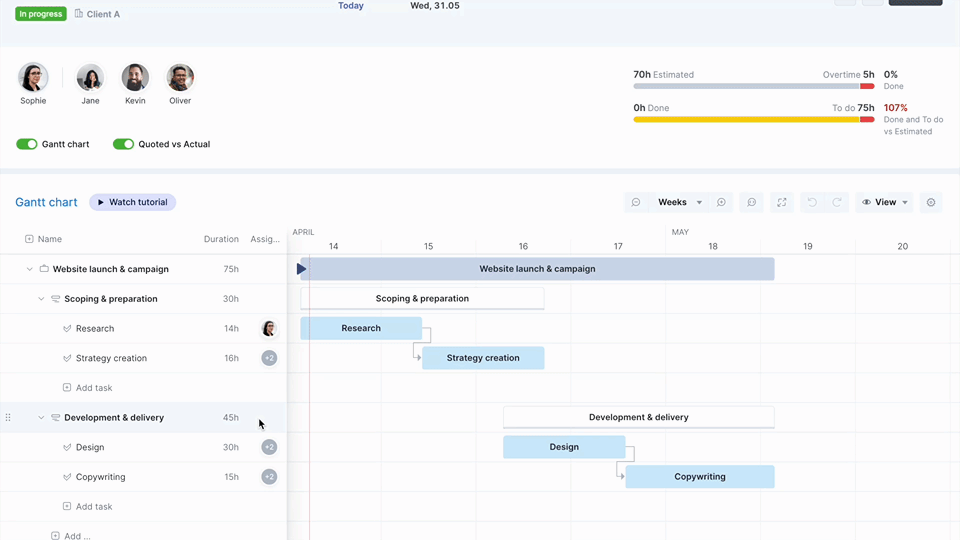Image resolution: width=960 pixels, height=540 pixels.
Task: Click the play marker at project start
Action: [301, 269]
